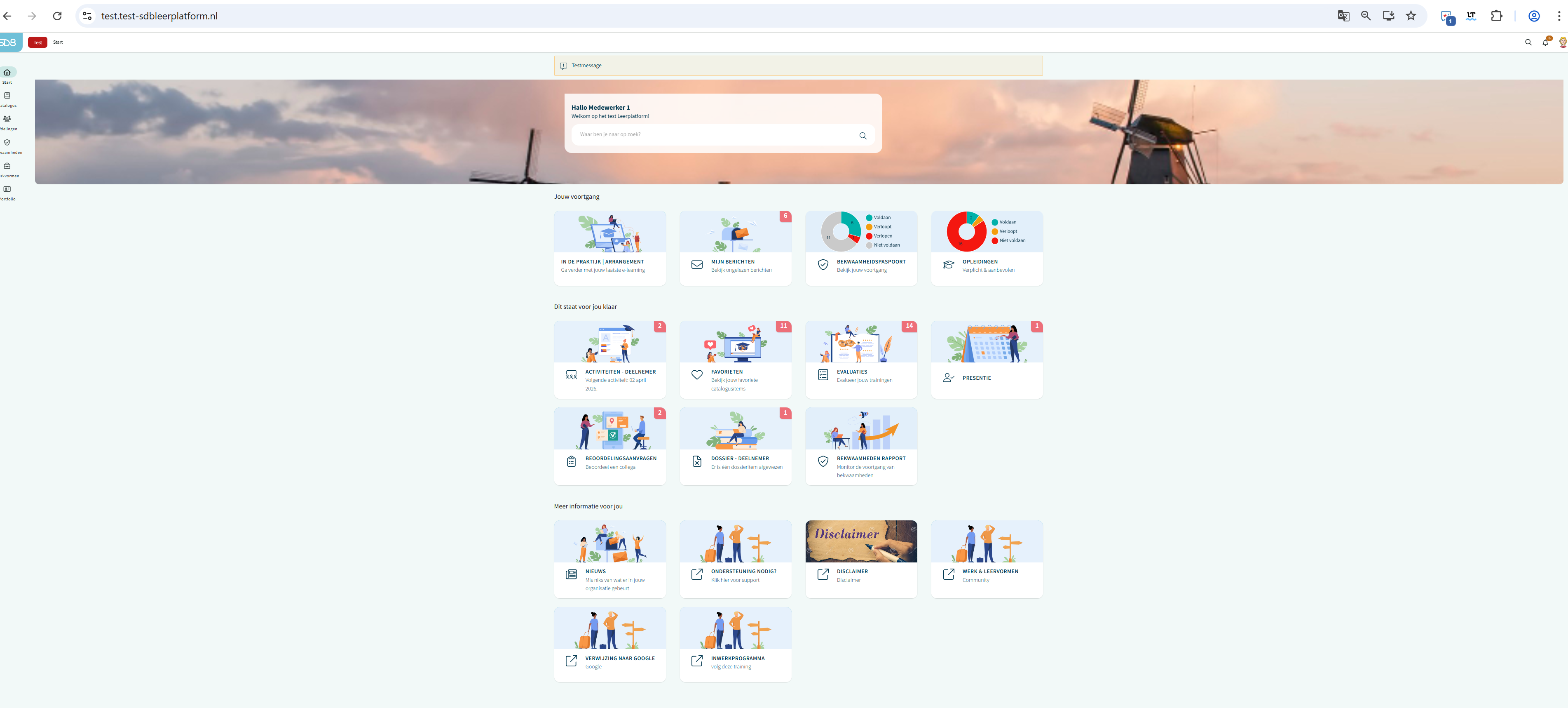Bookmark this page with star icon
The width and height of the screenshot is (1568, 708).
(x=1411, y=16)
